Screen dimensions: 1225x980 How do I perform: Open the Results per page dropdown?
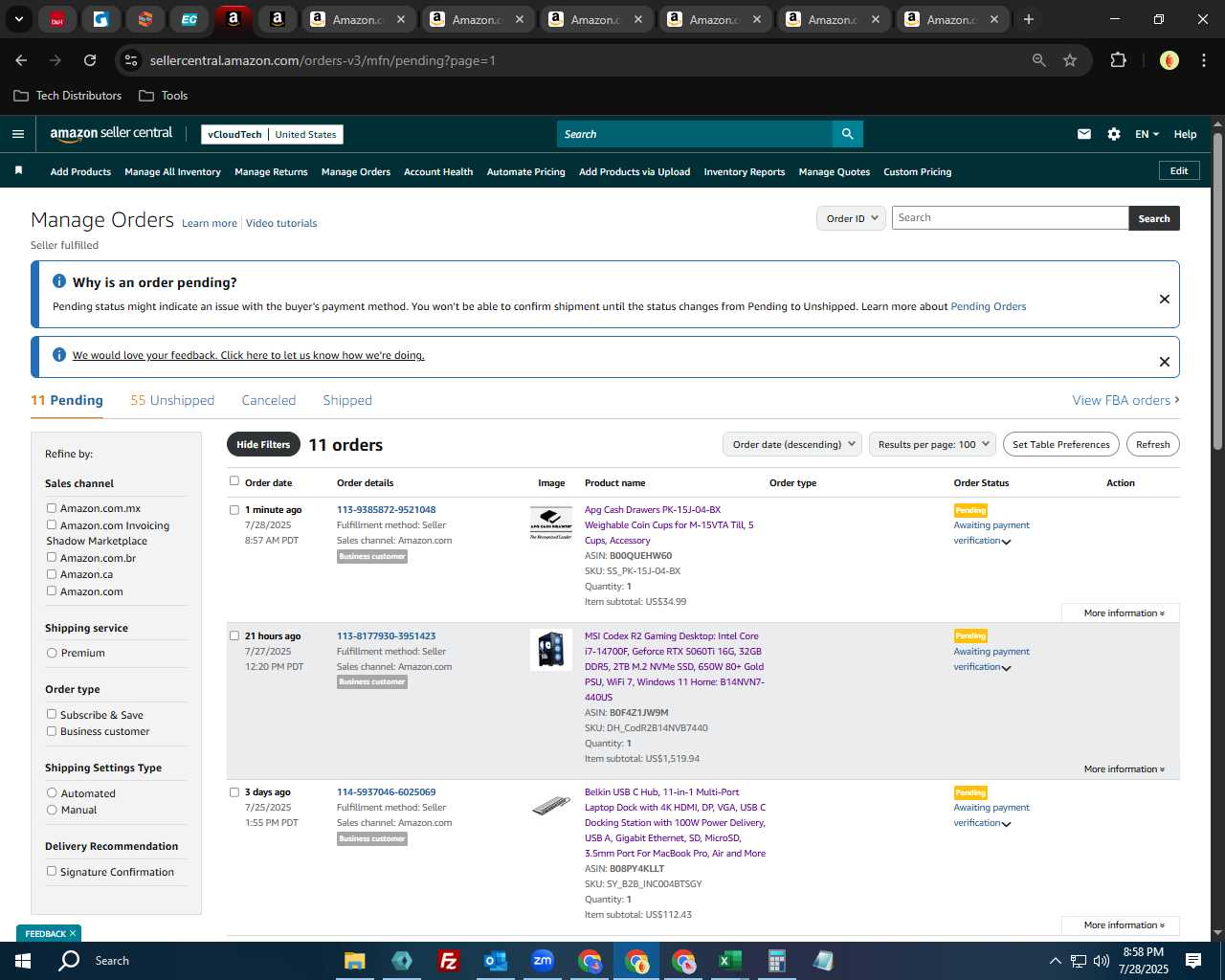coord(932,444)
